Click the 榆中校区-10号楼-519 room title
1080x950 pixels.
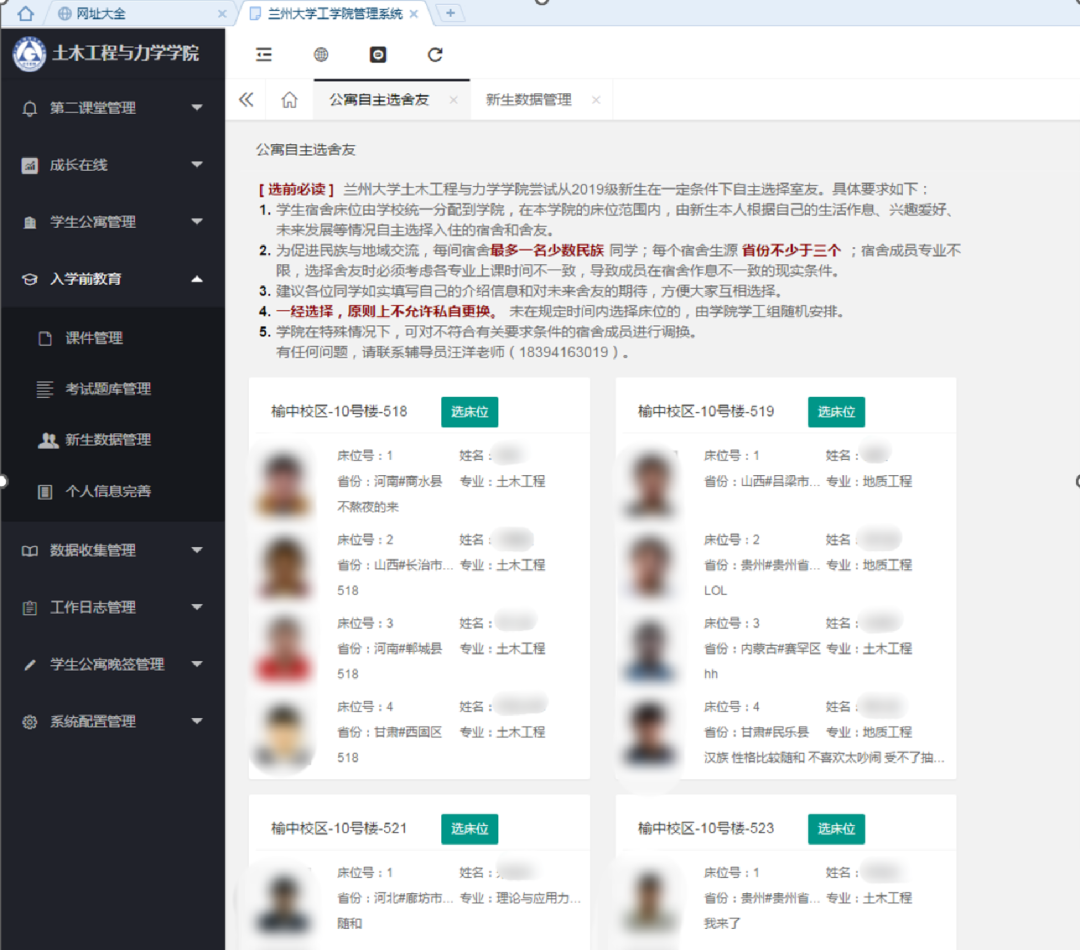click(706, 412)
